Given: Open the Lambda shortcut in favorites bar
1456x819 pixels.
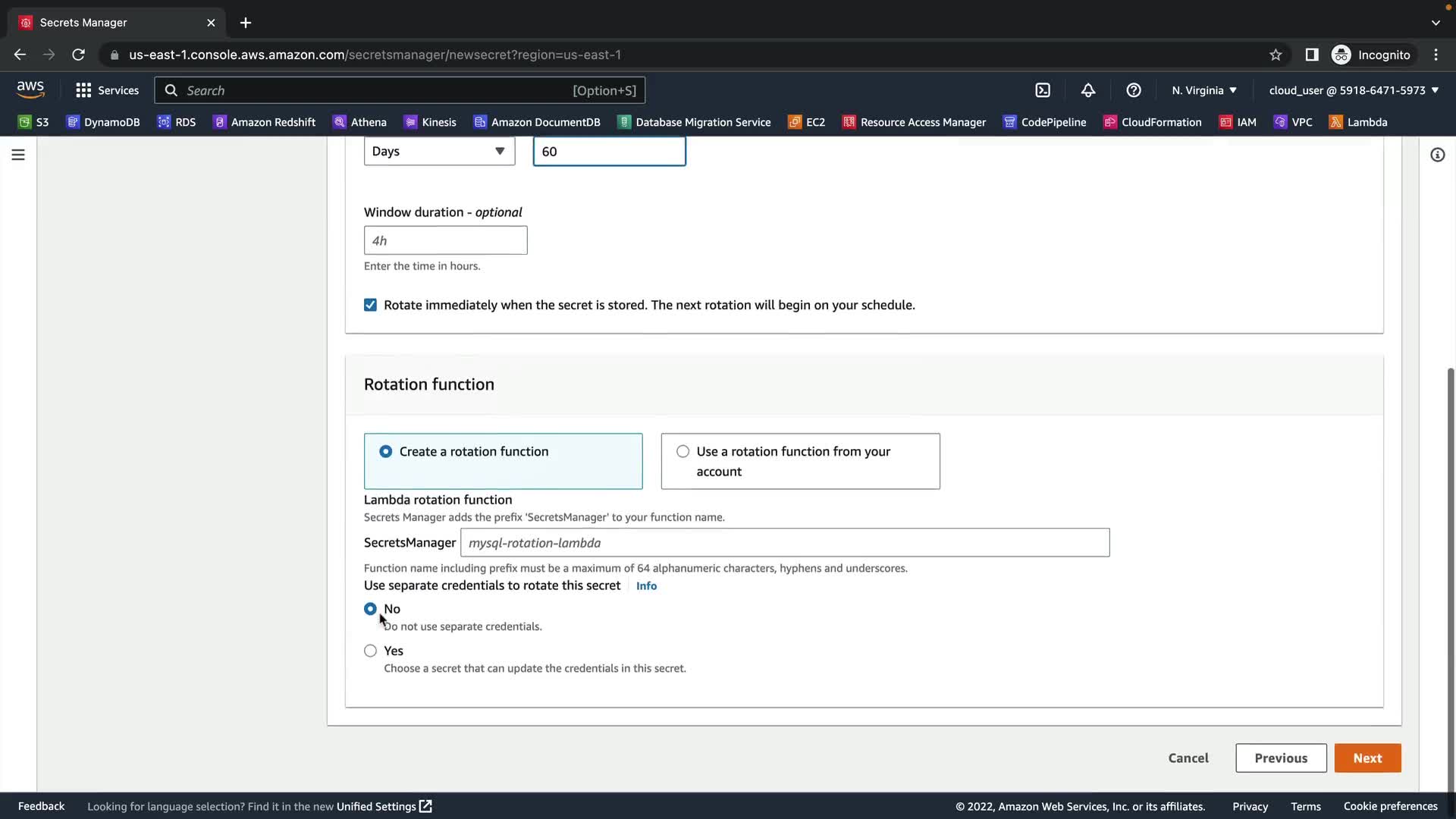Looking at the screenshot, I should click(1358, 122).
